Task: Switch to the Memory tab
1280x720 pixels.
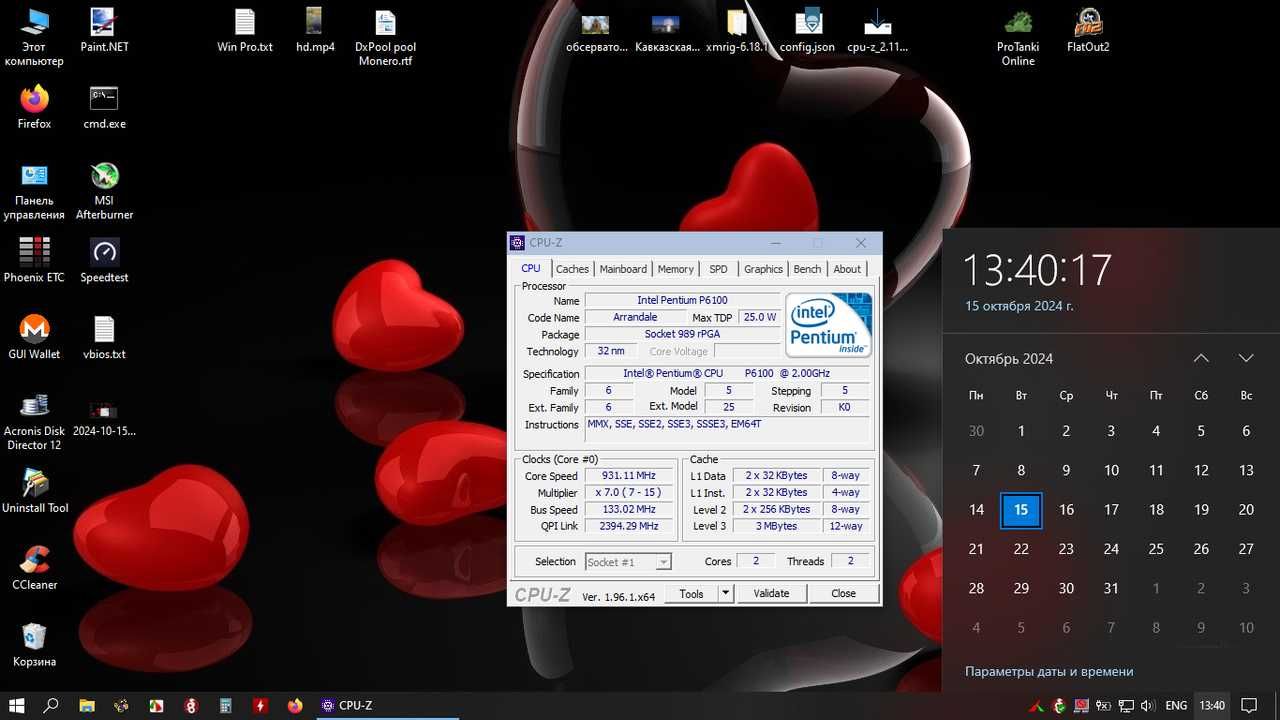Action: pyautogui.click(x=676, y=269)
